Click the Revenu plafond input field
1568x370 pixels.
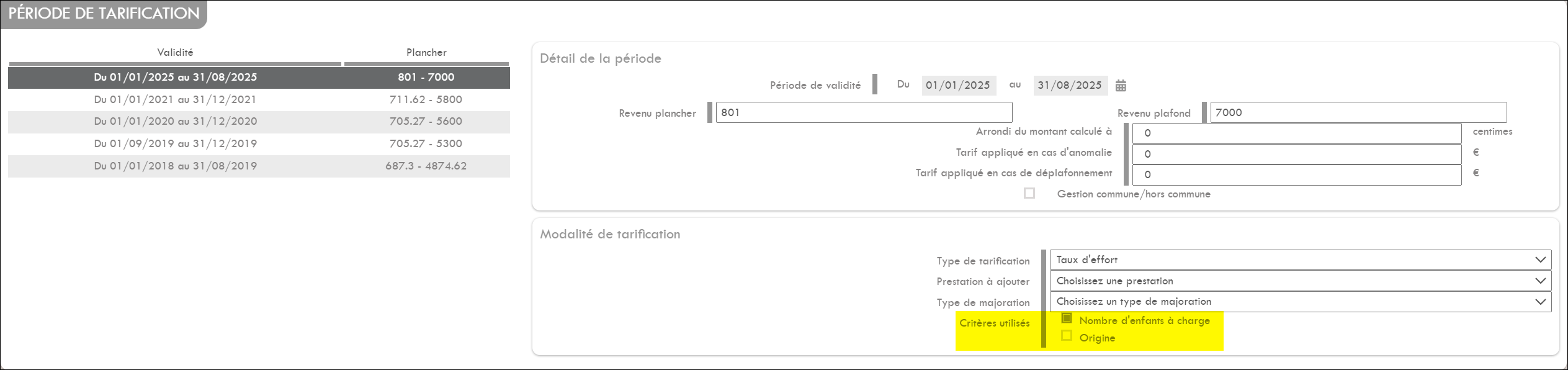[1358, 112]
